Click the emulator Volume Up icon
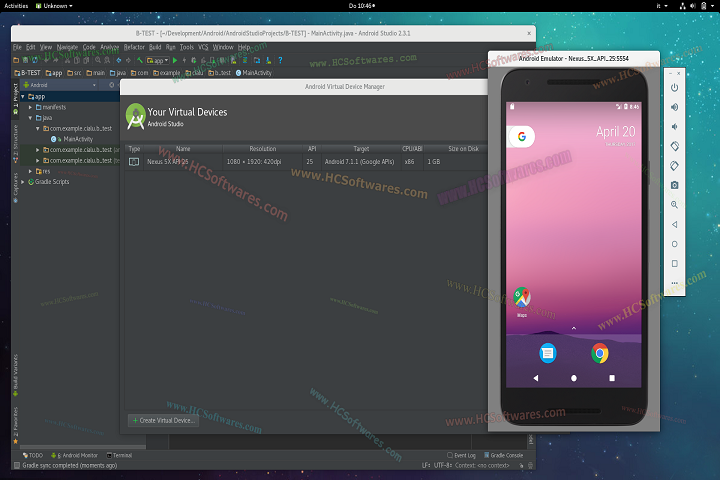720x480 pixels. (x=675, y=107)
